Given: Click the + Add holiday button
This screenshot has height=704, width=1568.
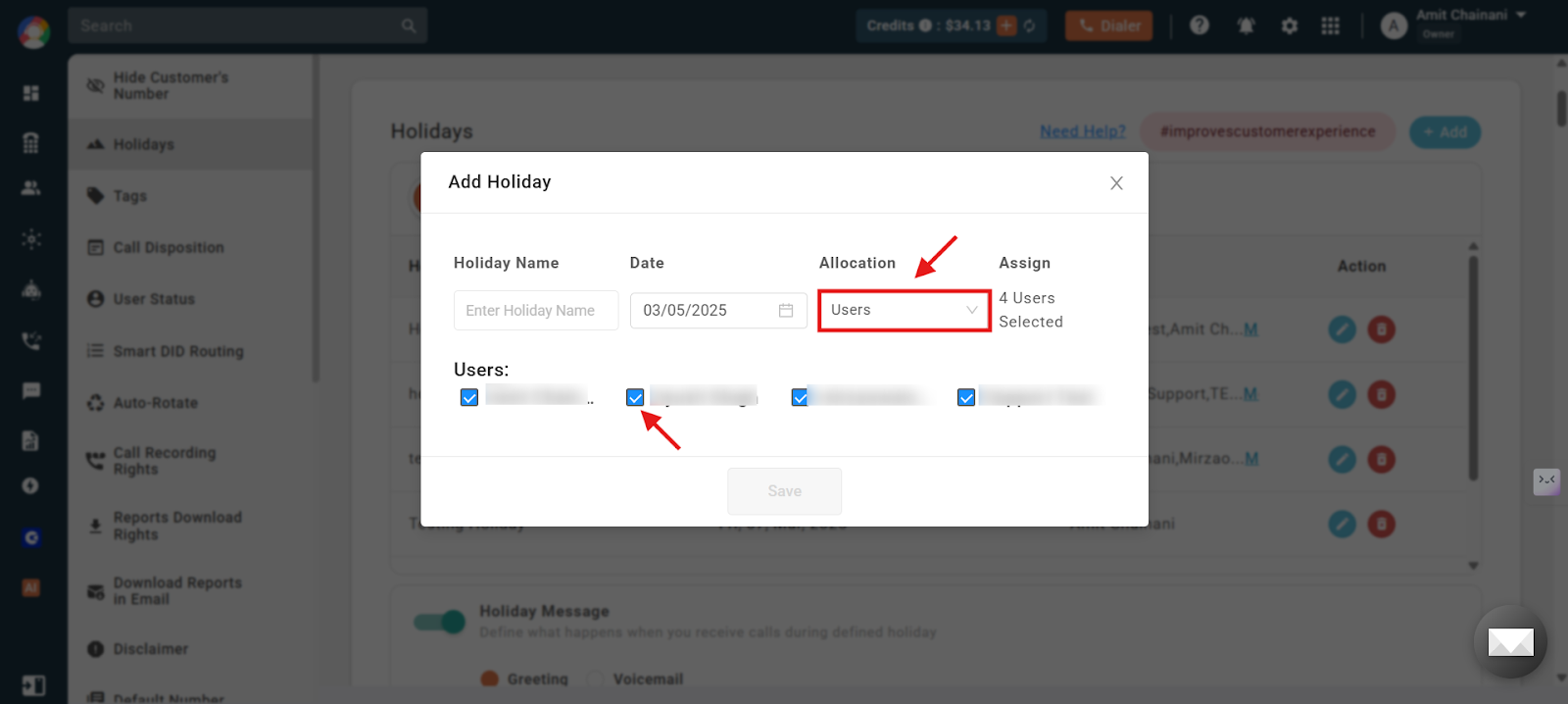Looking at the screenshot, I should click(x=1445, y=131).
